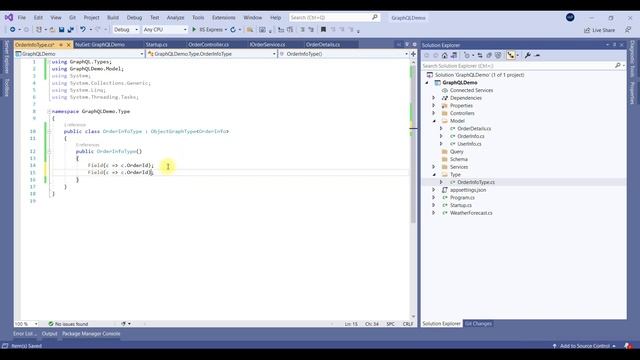Click the Save button in the toolbar
640x360 pixels.
[62, 30]
